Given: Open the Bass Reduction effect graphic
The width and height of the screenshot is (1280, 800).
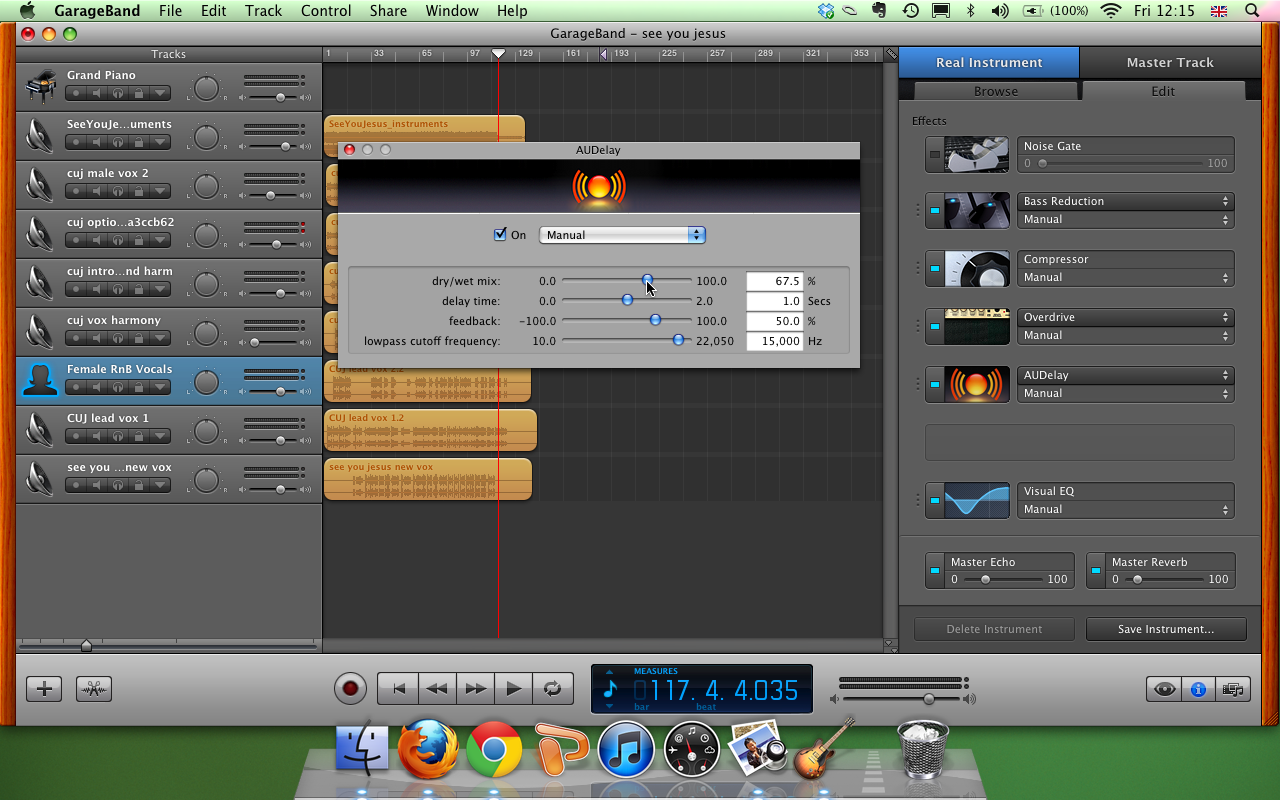Looking at the screenshot, I should [x=977, y=210].
